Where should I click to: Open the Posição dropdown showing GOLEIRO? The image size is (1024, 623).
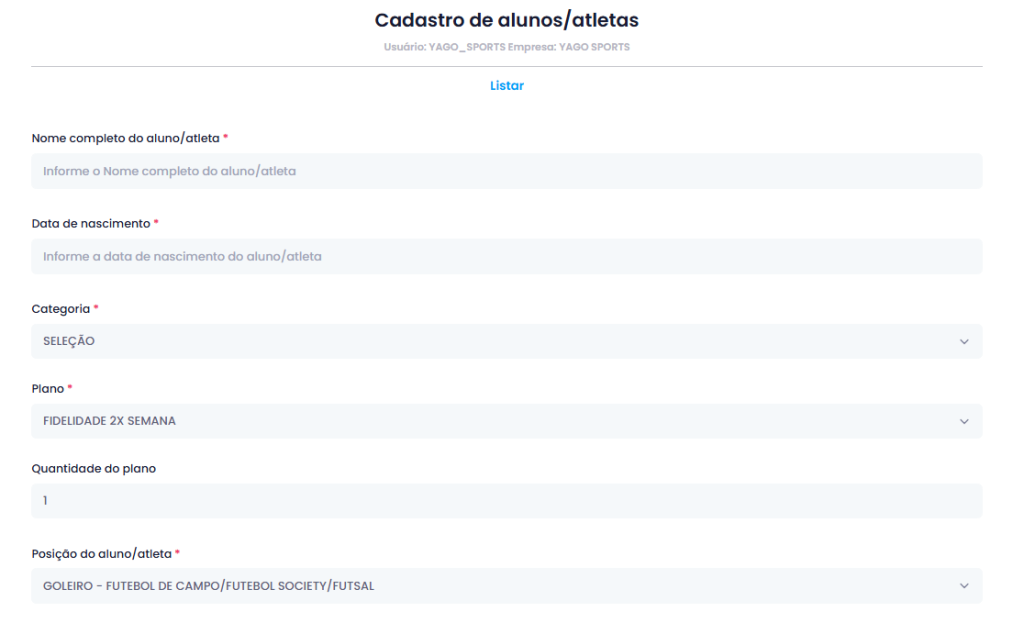coord(490,586)
